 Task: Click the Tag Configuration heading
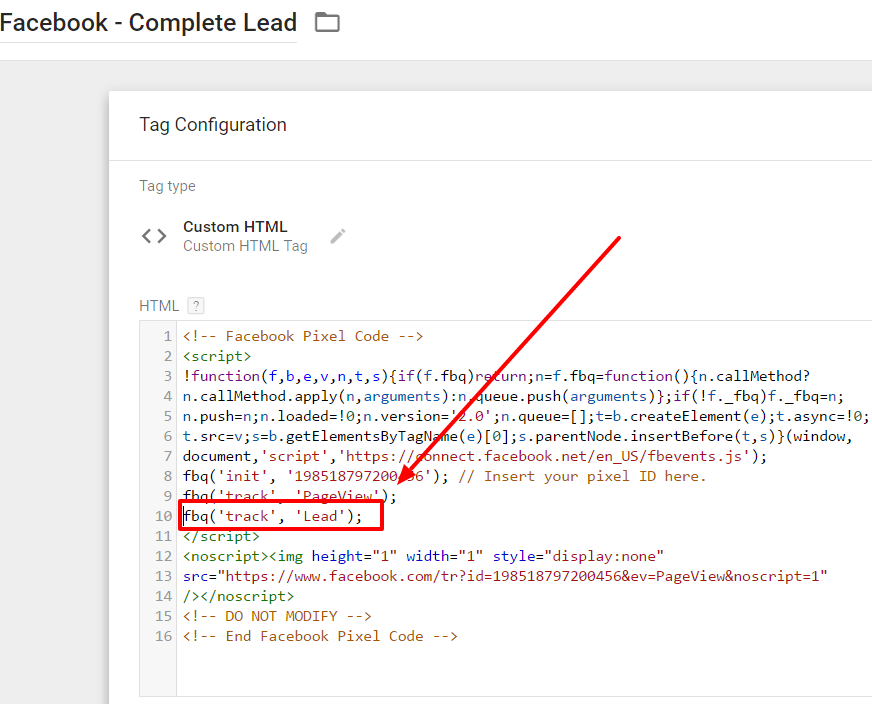(213, 125)
